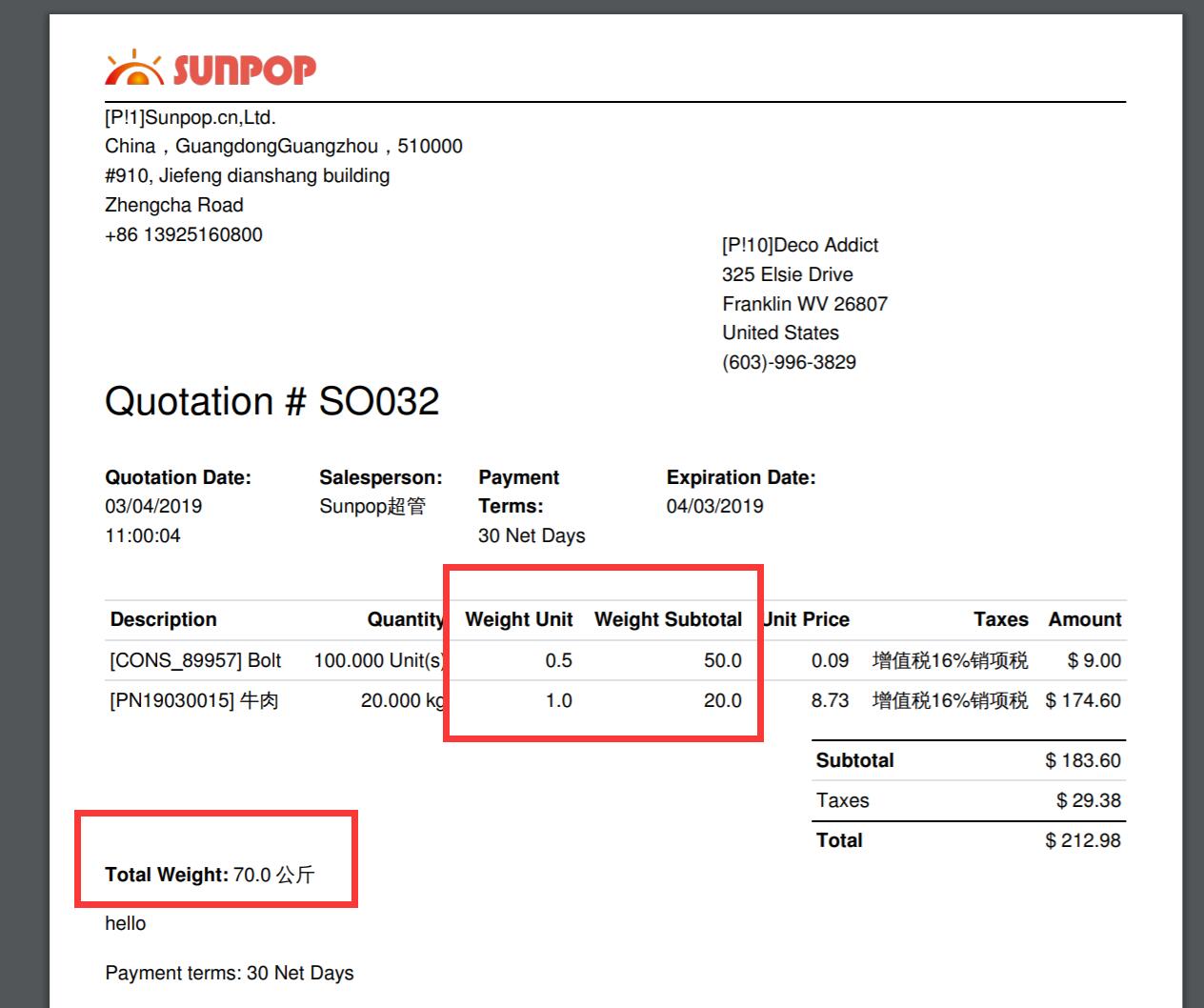This screenshot has width=1204, height=1008.
Task: Select the expiration date 04/03/2019
Action: click(715, 506)
